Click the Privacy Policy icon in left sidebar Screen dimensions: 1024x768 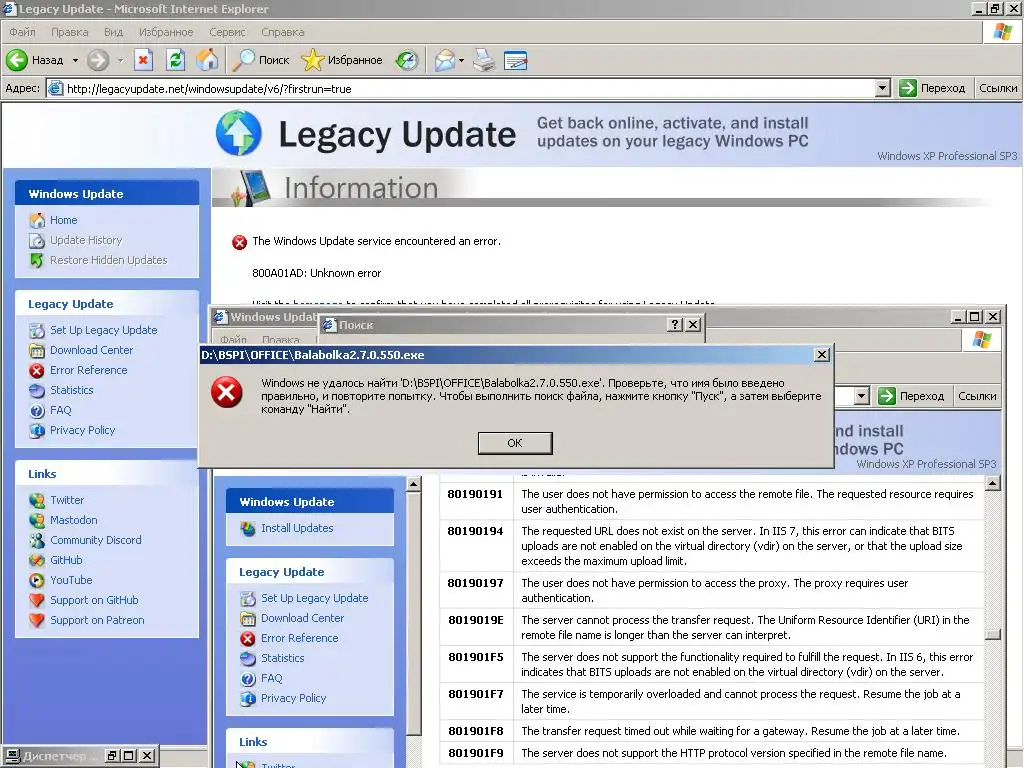click(x=37, y=430)
